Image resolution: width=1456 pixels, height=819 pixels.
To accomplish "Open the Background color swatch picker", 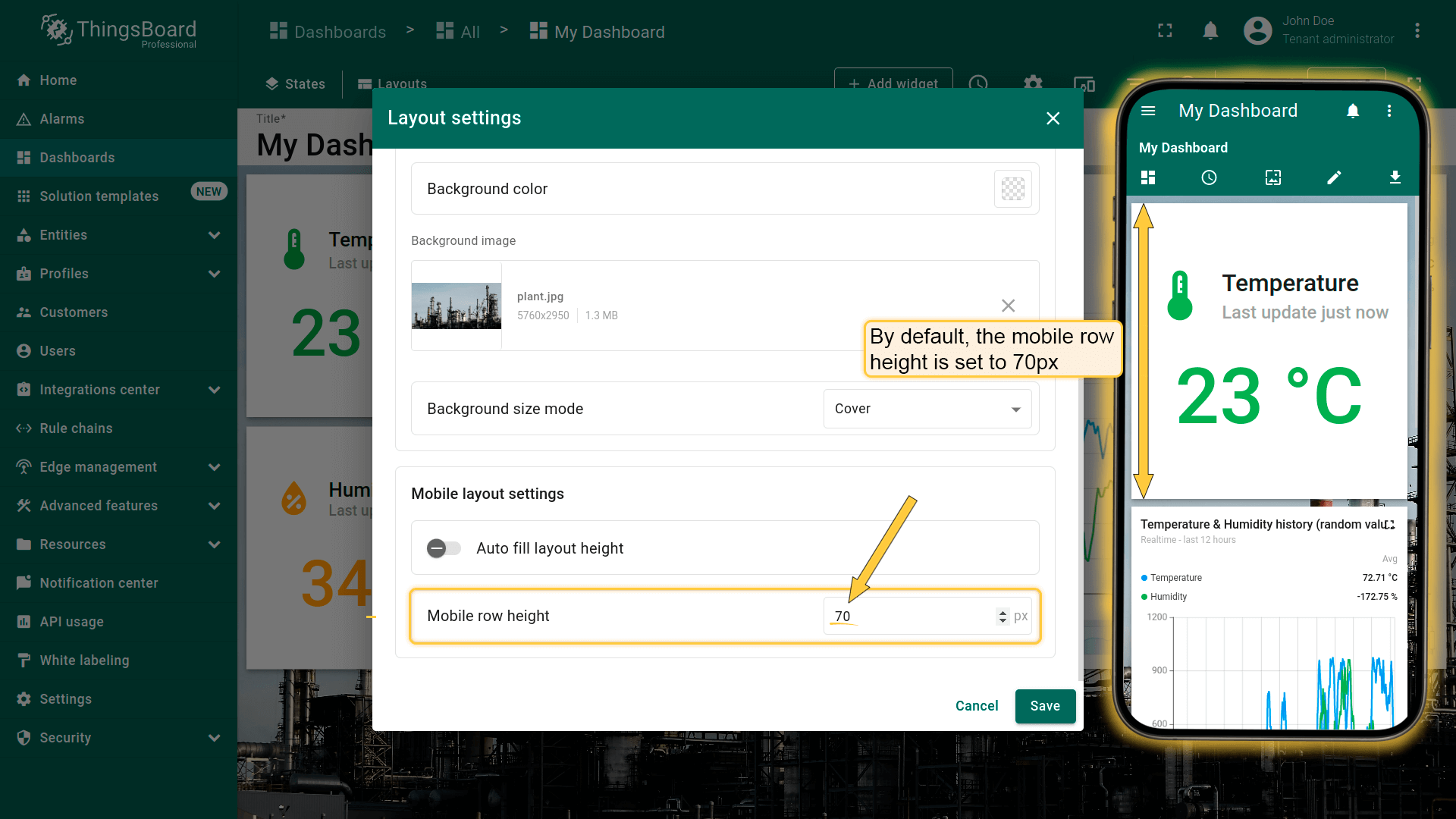I will pyautogui.click(x=1012, y=189).
